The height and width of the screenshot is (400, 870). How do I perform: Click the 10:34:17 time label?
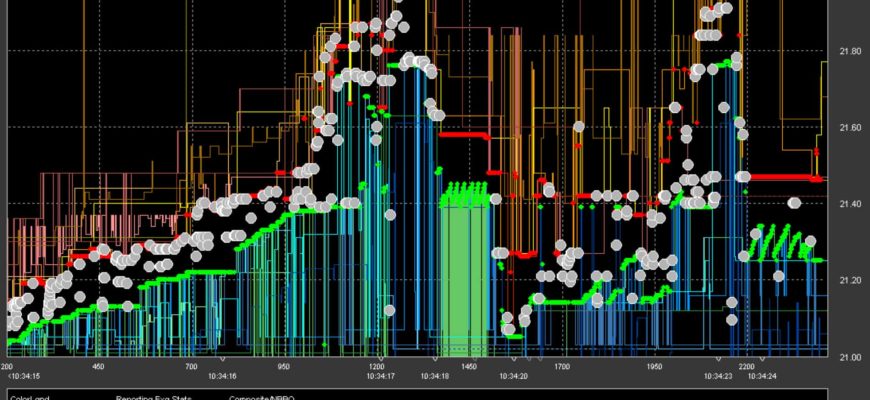380,376
